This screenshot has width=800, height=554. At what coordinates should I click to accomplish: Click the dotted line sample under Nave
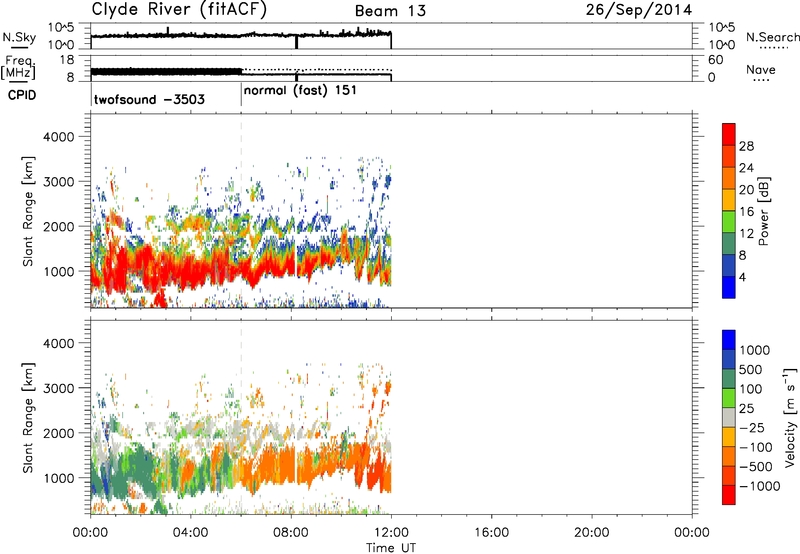click(761, 81)
